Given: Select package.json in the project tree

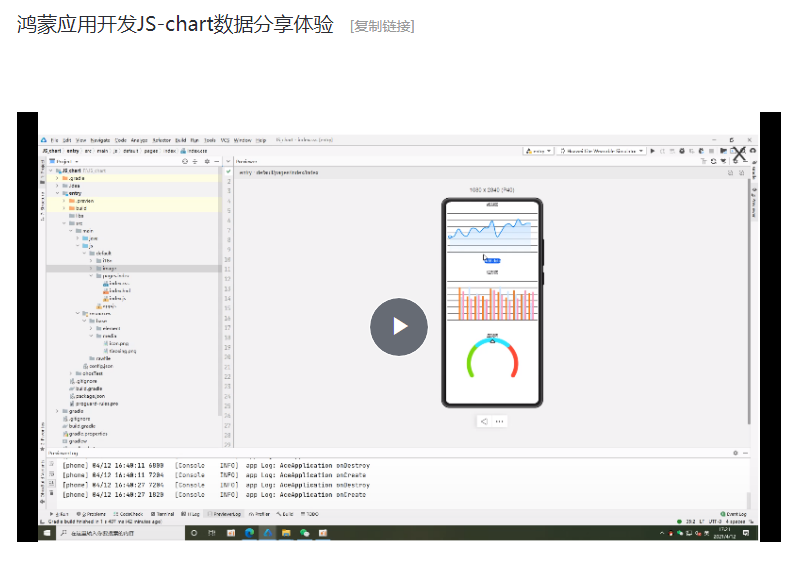Looking at the screenshot, I should 86,396.
